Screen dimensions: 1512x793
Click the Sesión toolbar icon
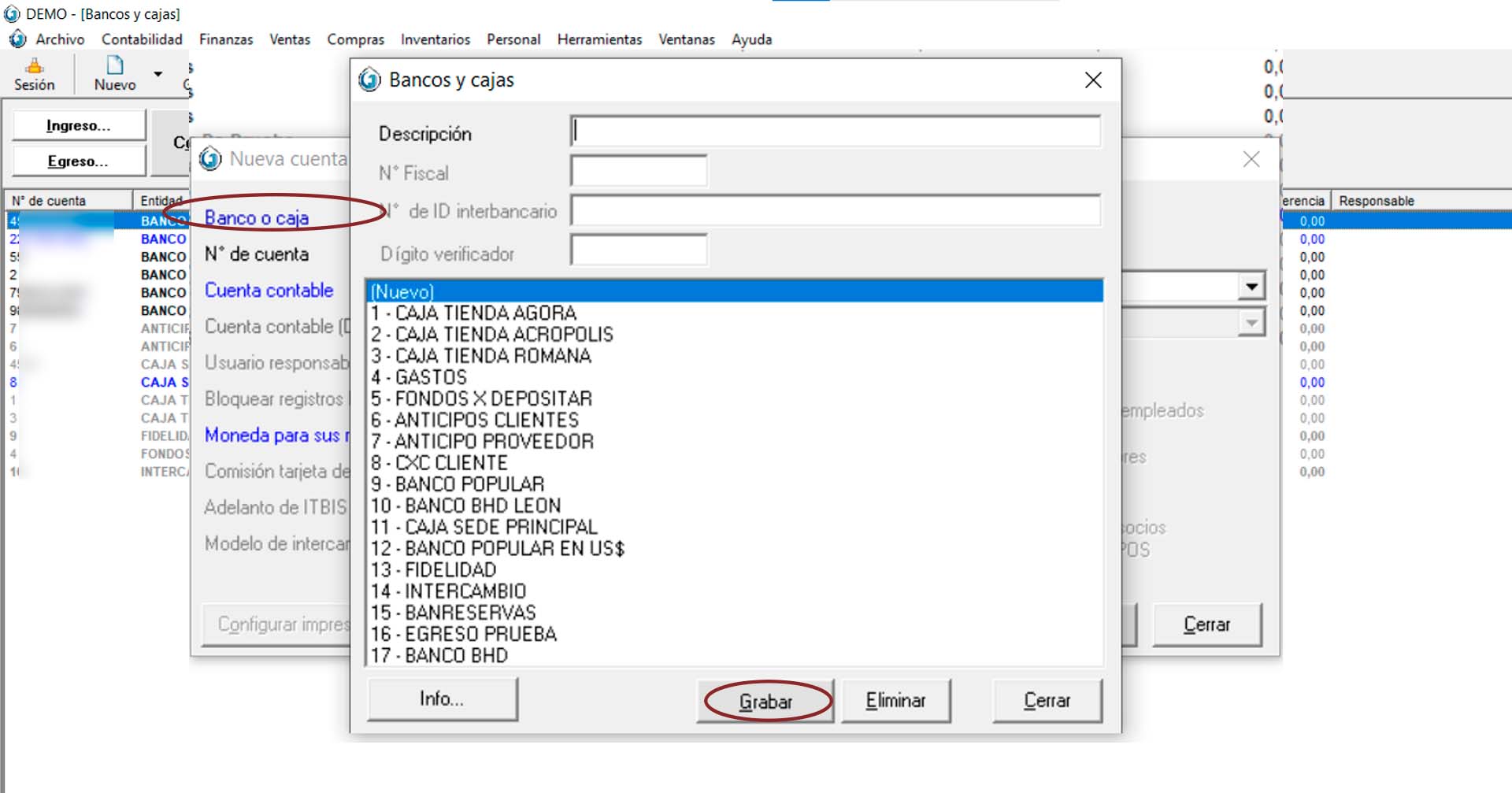[34, 67]
